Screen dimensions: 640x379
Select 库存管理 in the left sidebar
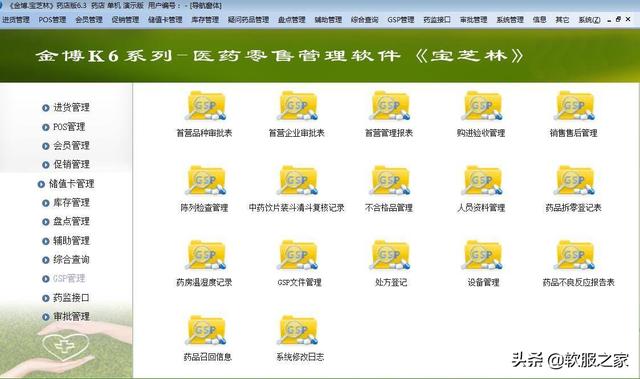click(x=66, y=203)
